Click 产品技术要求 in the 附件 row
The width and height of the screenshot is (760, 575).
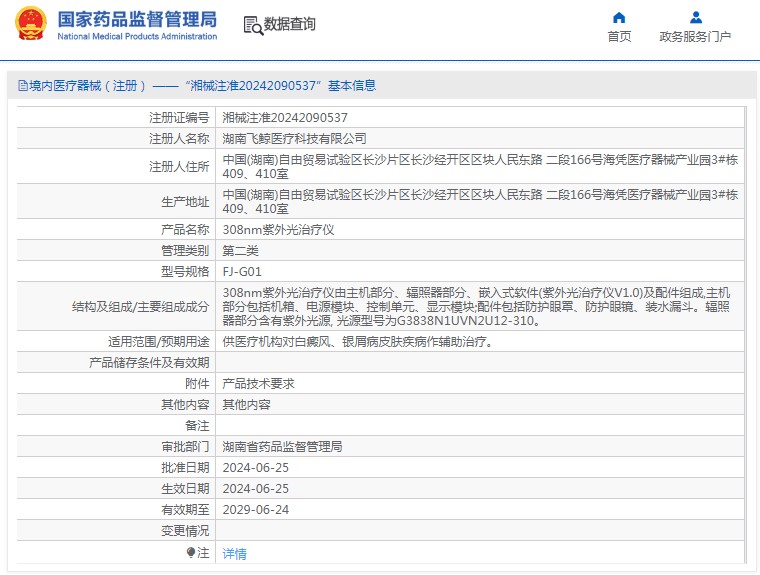(258, 383)
